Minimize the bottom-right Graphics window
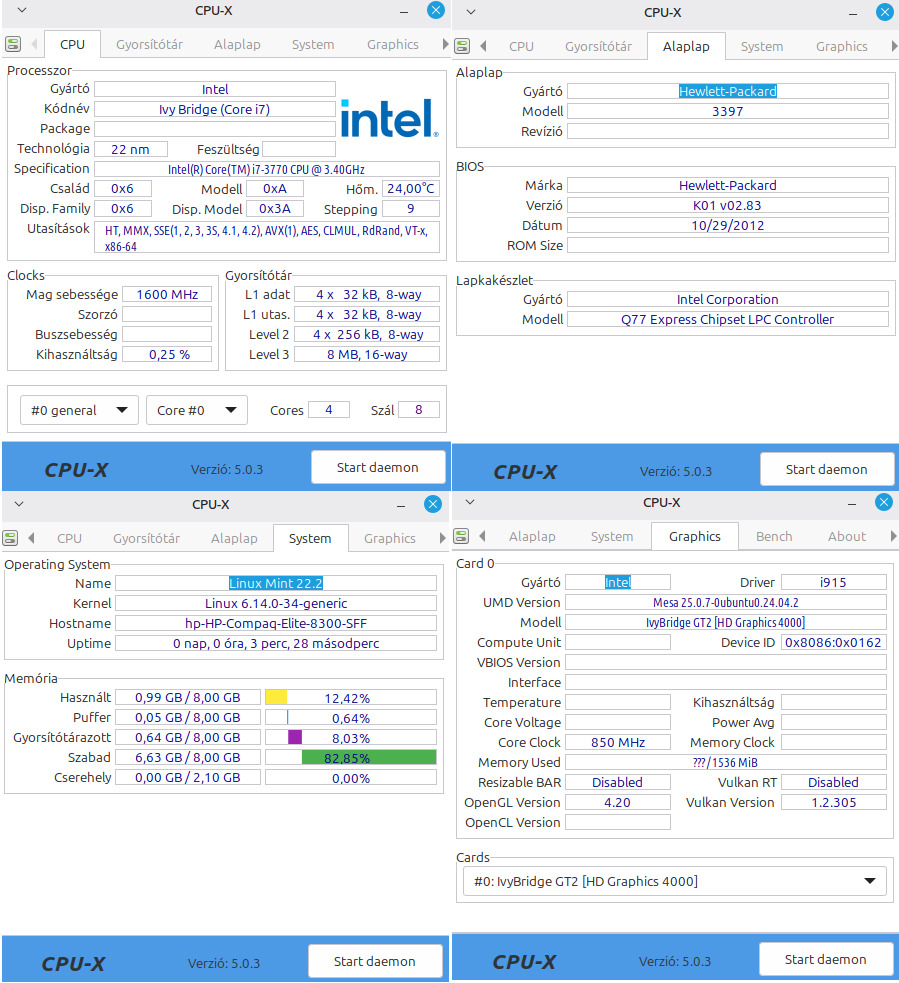The width and height of the screenshot is (899, 983). 851,503
